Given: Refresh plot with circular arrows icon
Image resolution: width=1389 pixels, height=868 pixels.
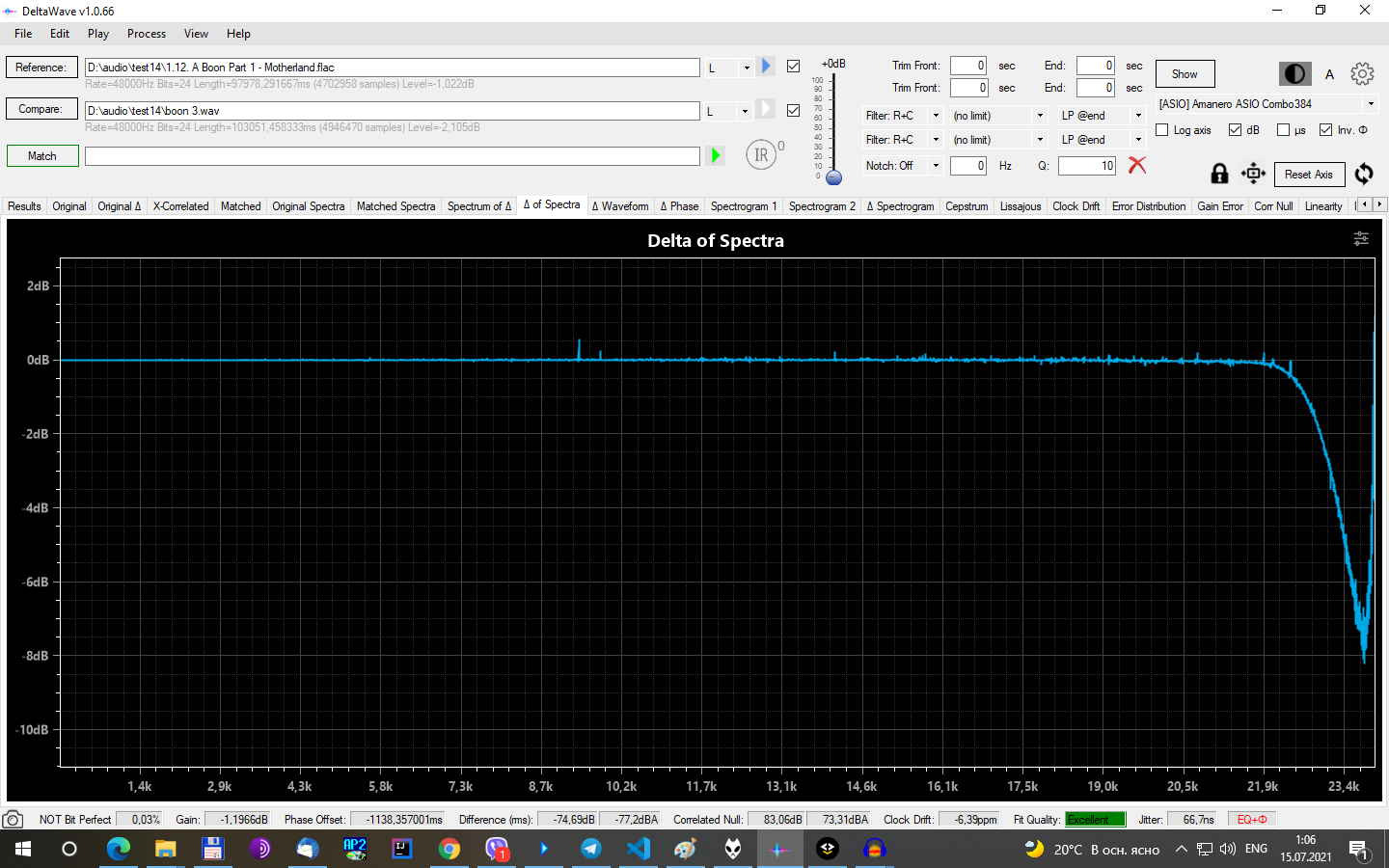Looking at the screenshot, I should tap(1364, 174).
